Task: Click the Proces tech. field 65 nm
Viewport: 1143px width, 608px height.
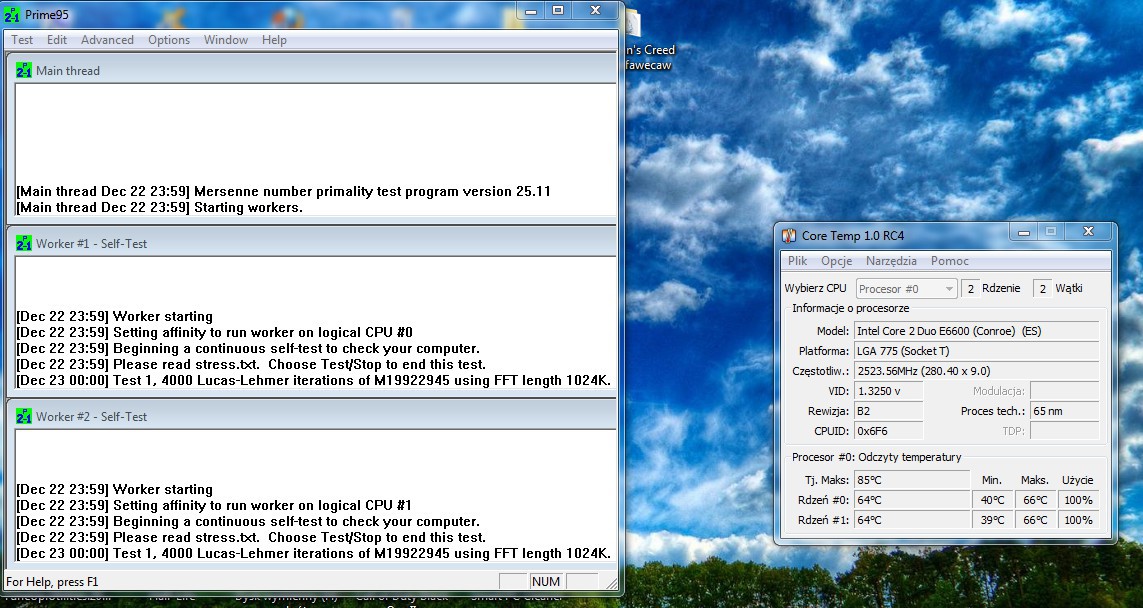Action: 1064,410
